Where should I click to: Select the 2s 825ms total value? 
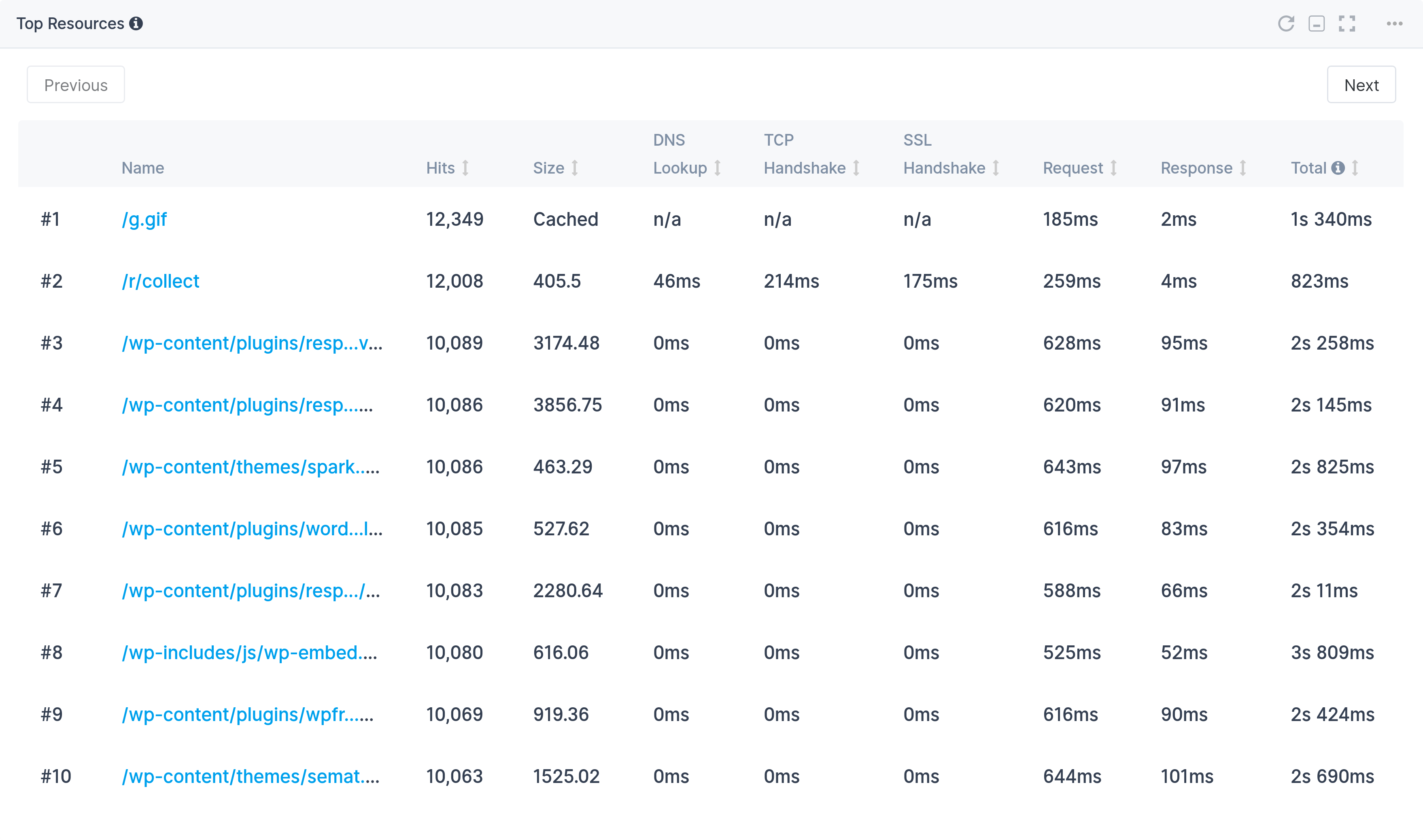[x=1332, y=467]
